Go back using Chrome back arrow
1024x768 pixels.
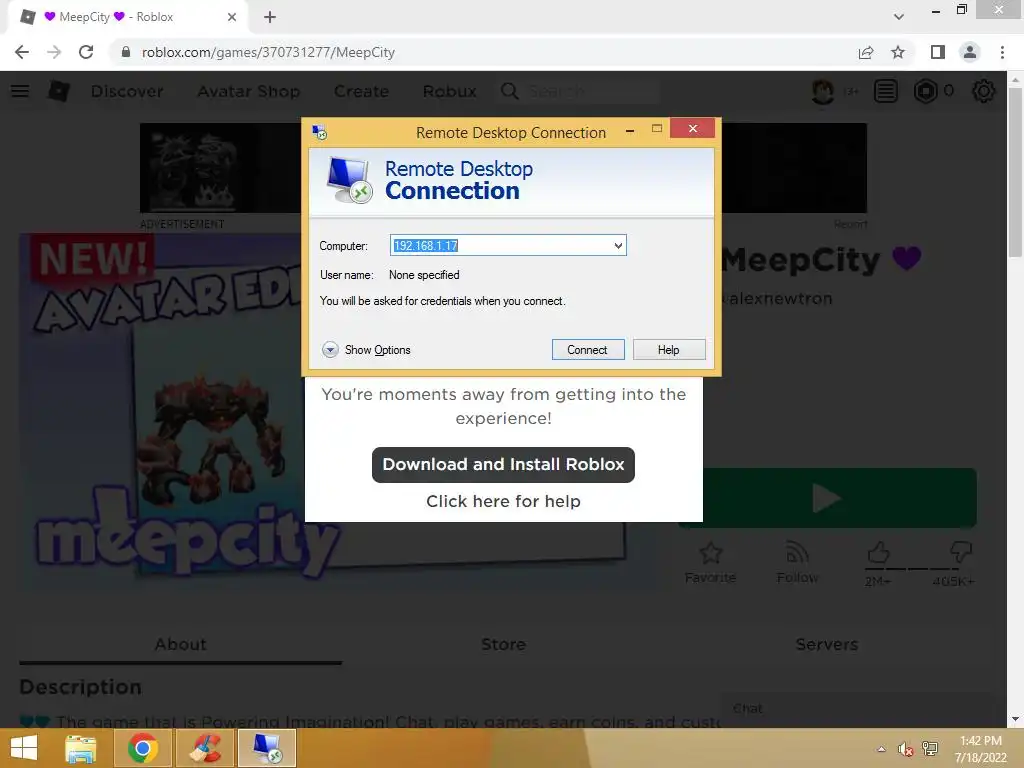(22, 52)
